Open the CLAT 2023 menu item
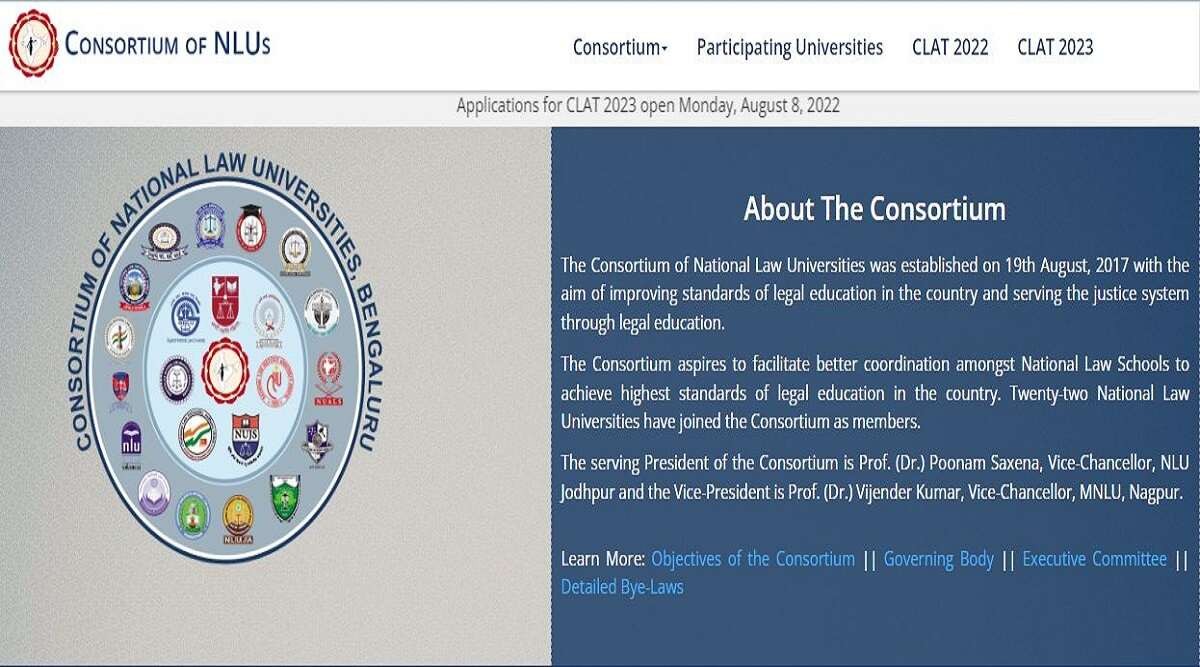Image resolution: width=1200 pixels, height=667 pixels. point(1055,47)
